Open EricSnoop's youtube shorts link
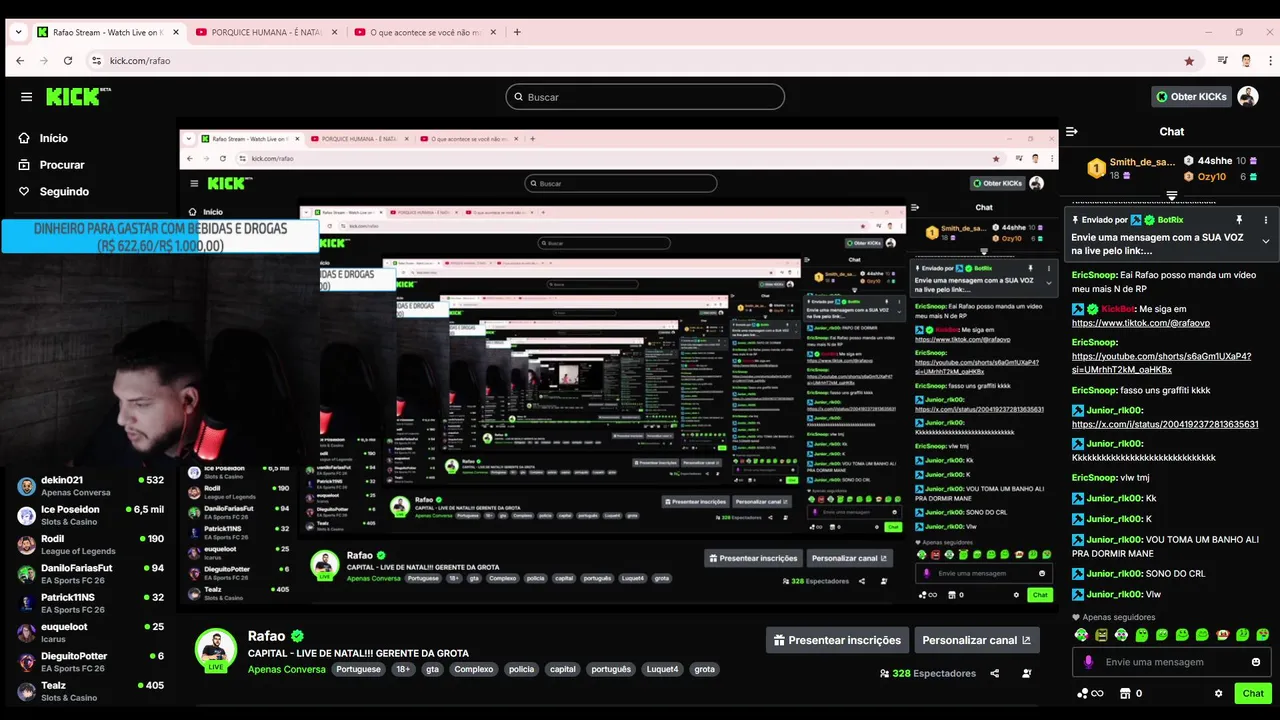The height and width of the screenshot is (720, 1280). click(1161, 363)
